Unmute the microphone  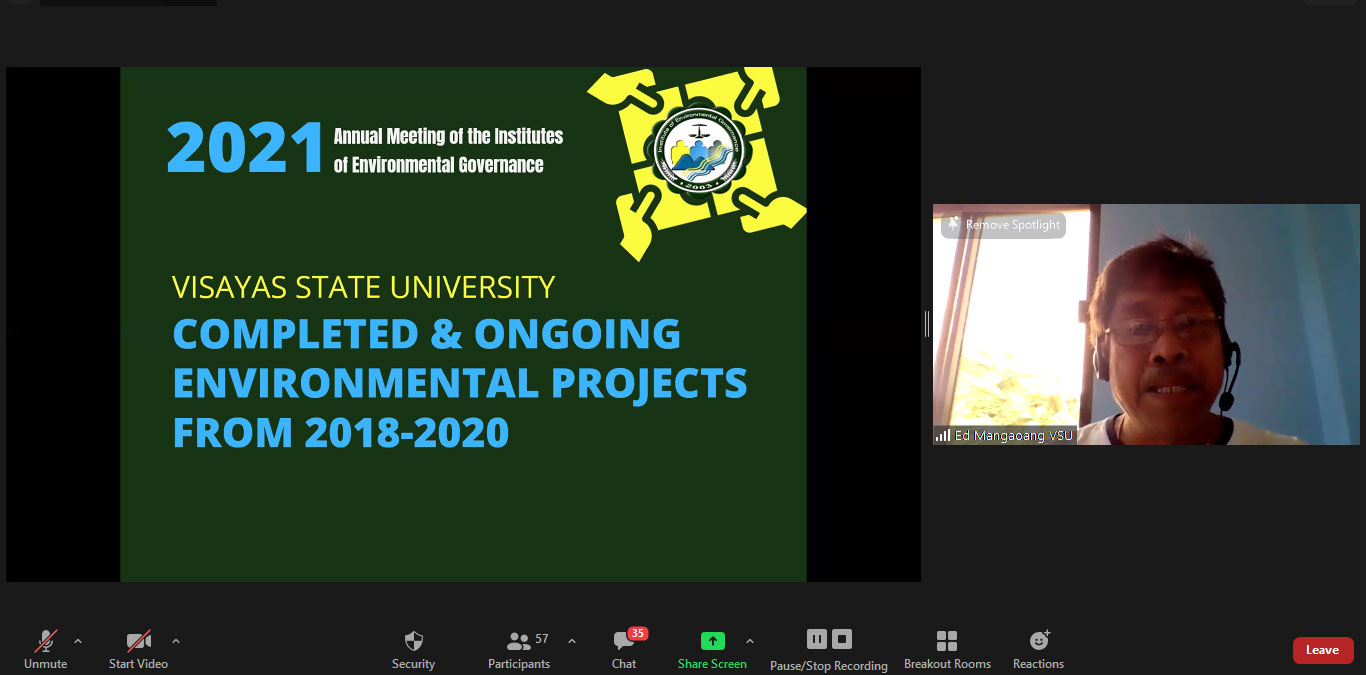pyautogui.click(x=46, y=649)
